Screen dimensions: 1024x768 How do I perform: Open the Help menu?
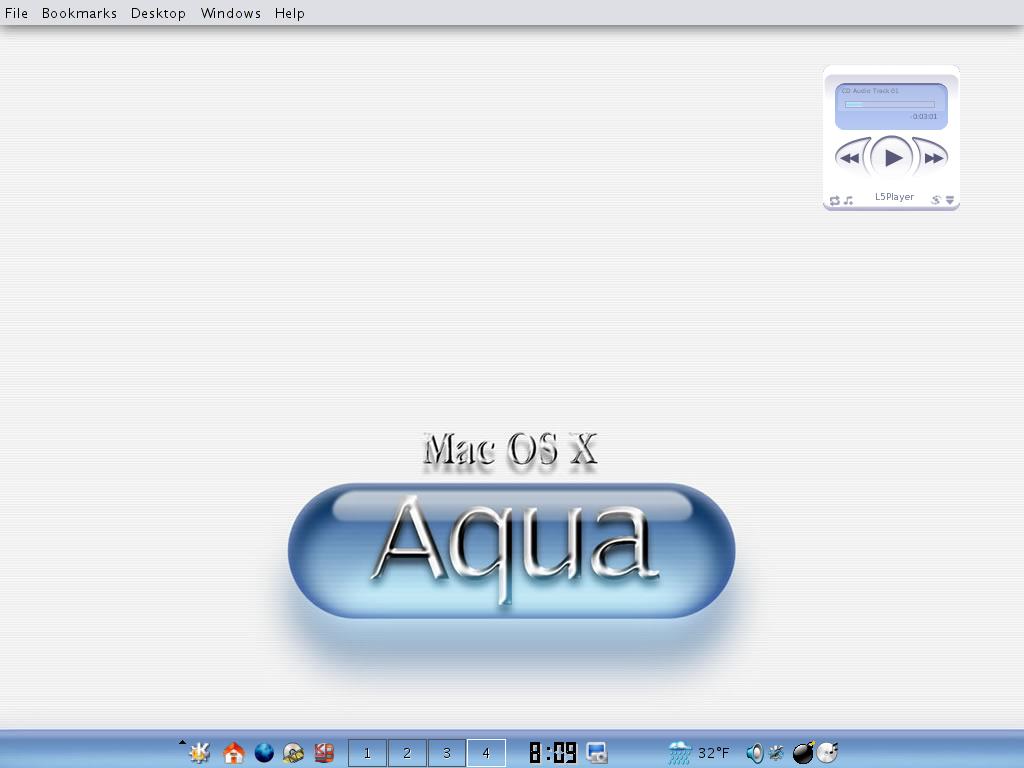point(289,13)
